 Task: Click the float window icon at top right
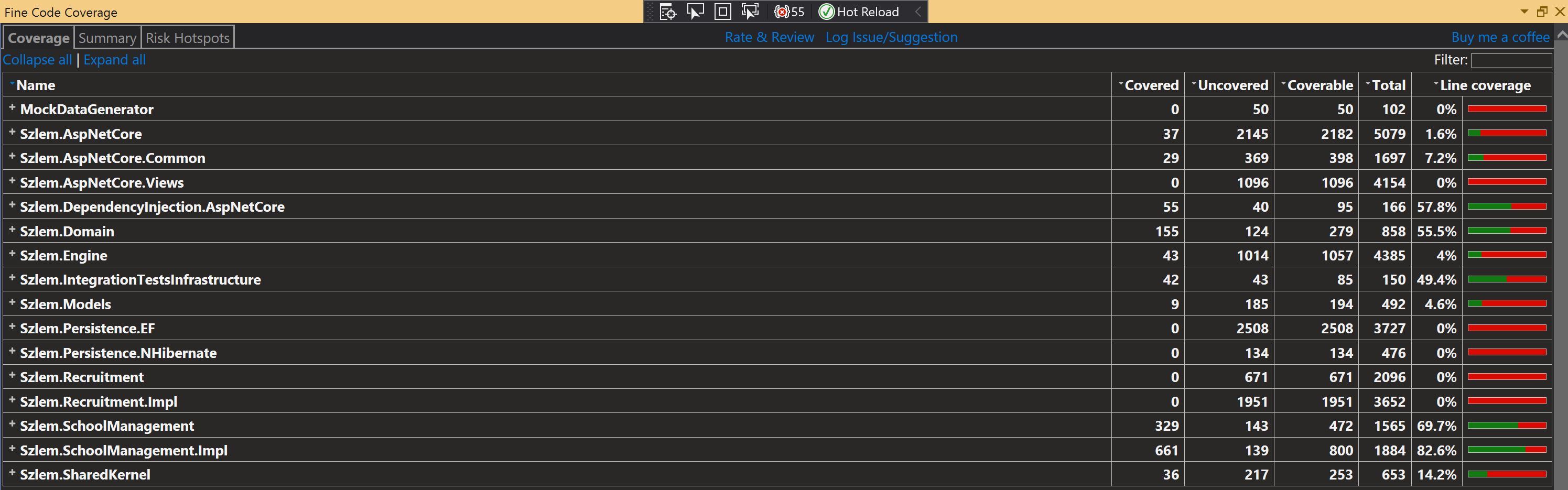[1542, 11]
